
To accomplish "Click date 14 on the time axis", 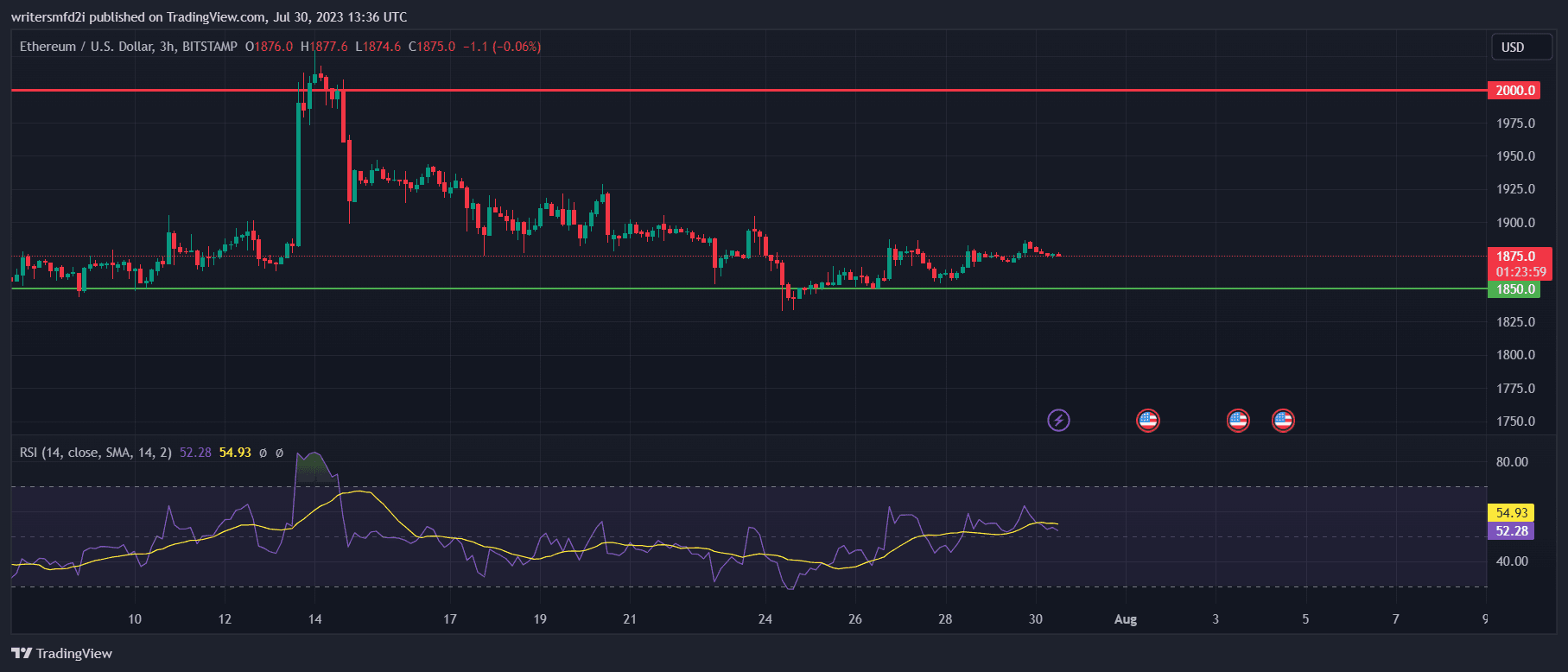I will tap(314, 619).
